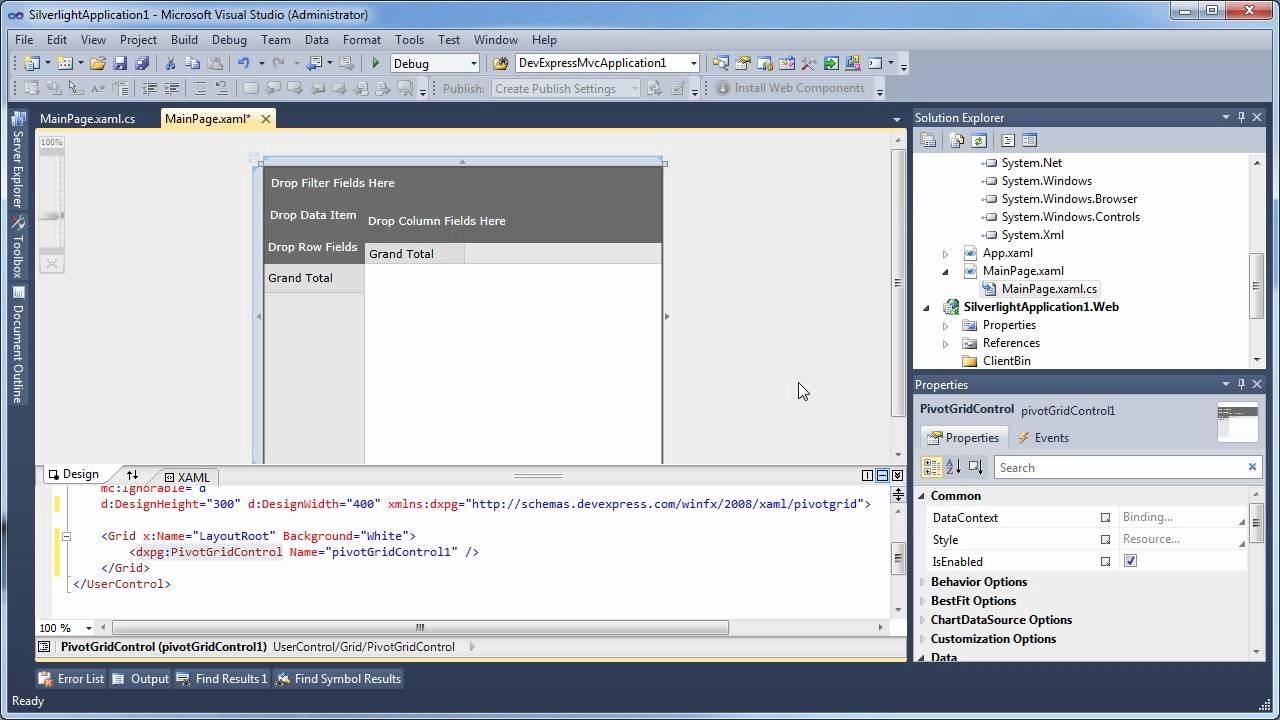Click Show All Files icon in Solution Explorer
The width and height of the screenshot is (1280, 720).
[x=957, y=141]
